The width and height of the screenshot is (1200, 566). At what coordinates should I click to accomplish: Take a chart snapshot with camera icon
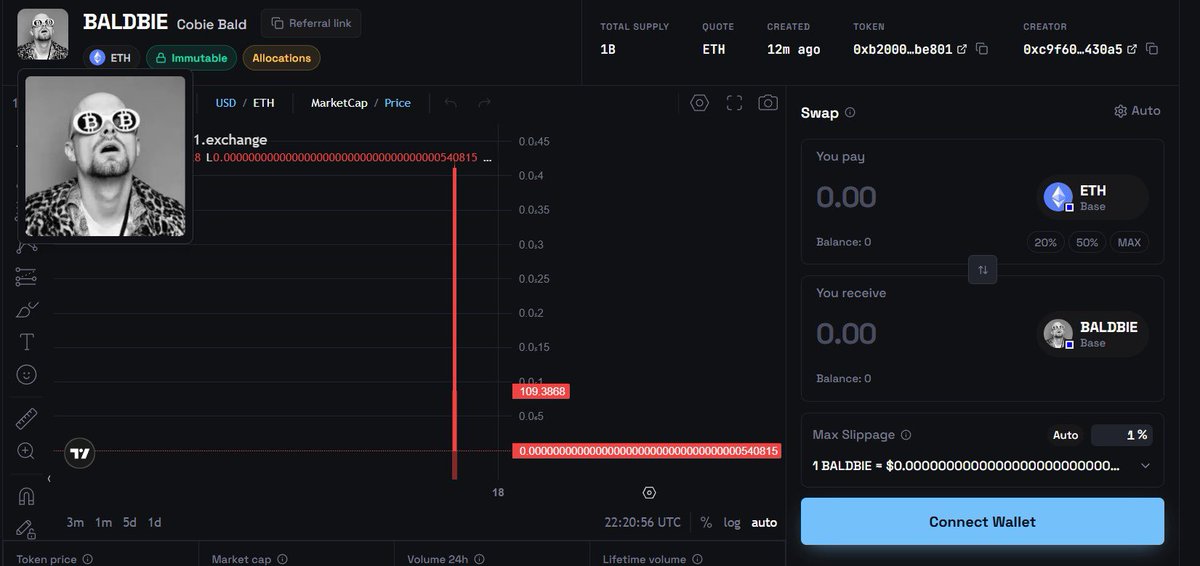click(768, 103)
